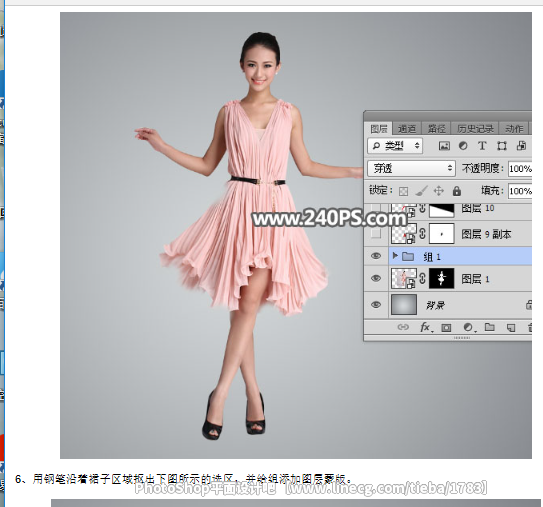Click chain link icon on 图层 1

[422, 278]
